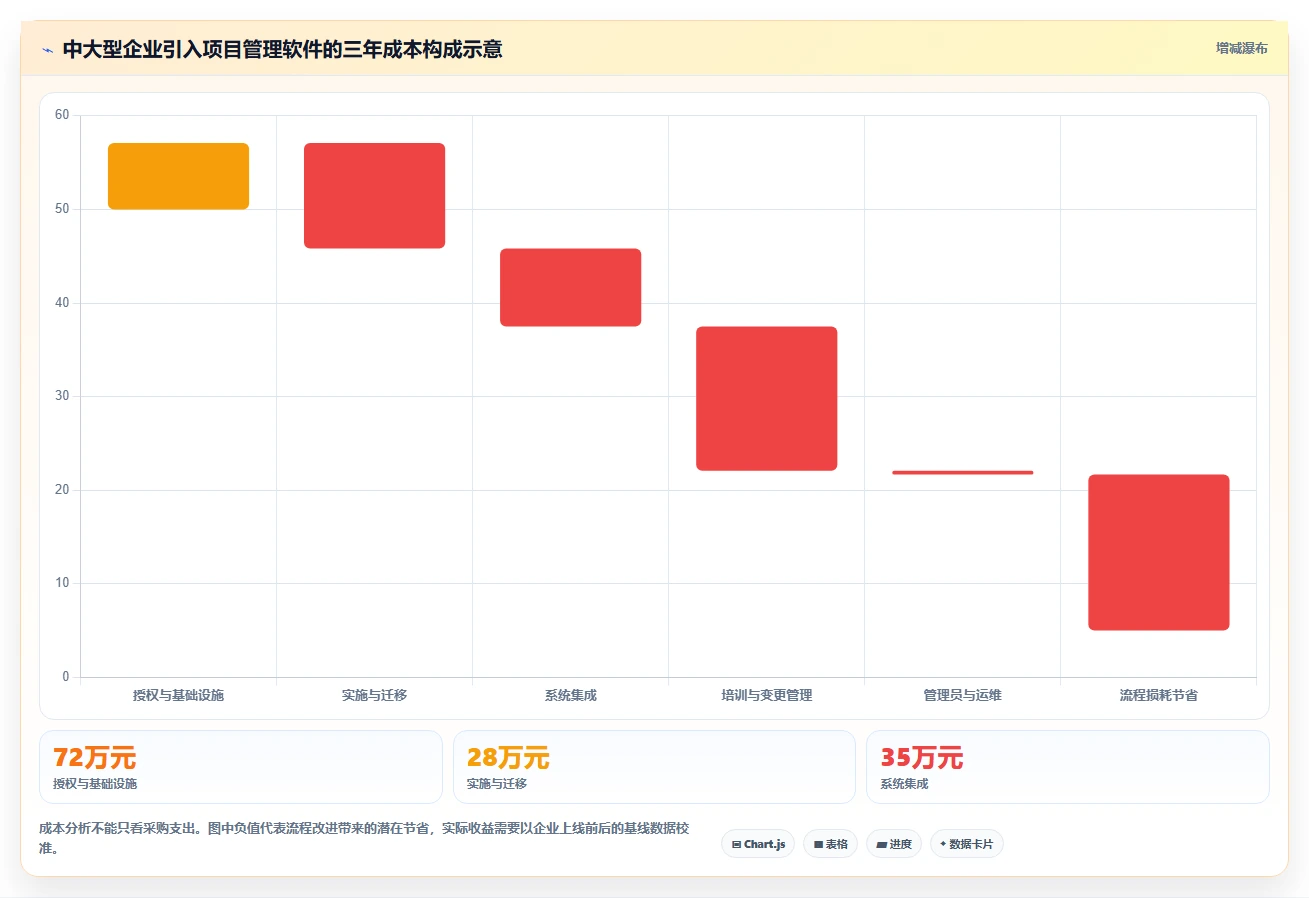Click the red 流程损耗节省 bar
The height and width of the screenshot is (898, 1309).
click(1158, 552)
